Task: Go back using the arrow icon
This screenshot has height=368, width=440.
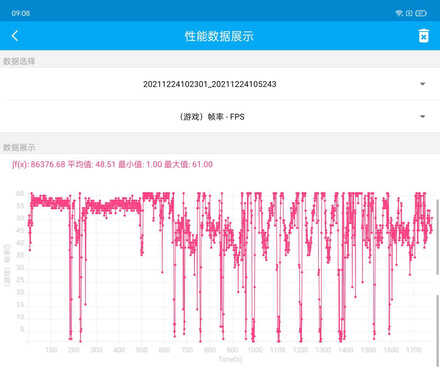Action: pyautogui.click(x=15, y=36)
